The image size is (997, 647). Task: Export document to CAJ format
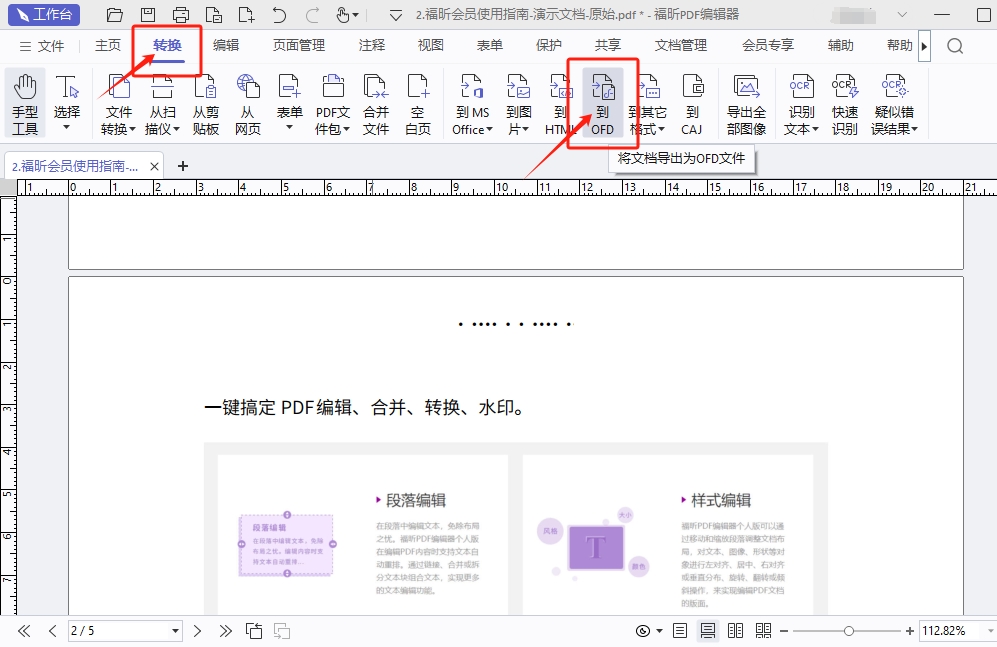[692, 103]
